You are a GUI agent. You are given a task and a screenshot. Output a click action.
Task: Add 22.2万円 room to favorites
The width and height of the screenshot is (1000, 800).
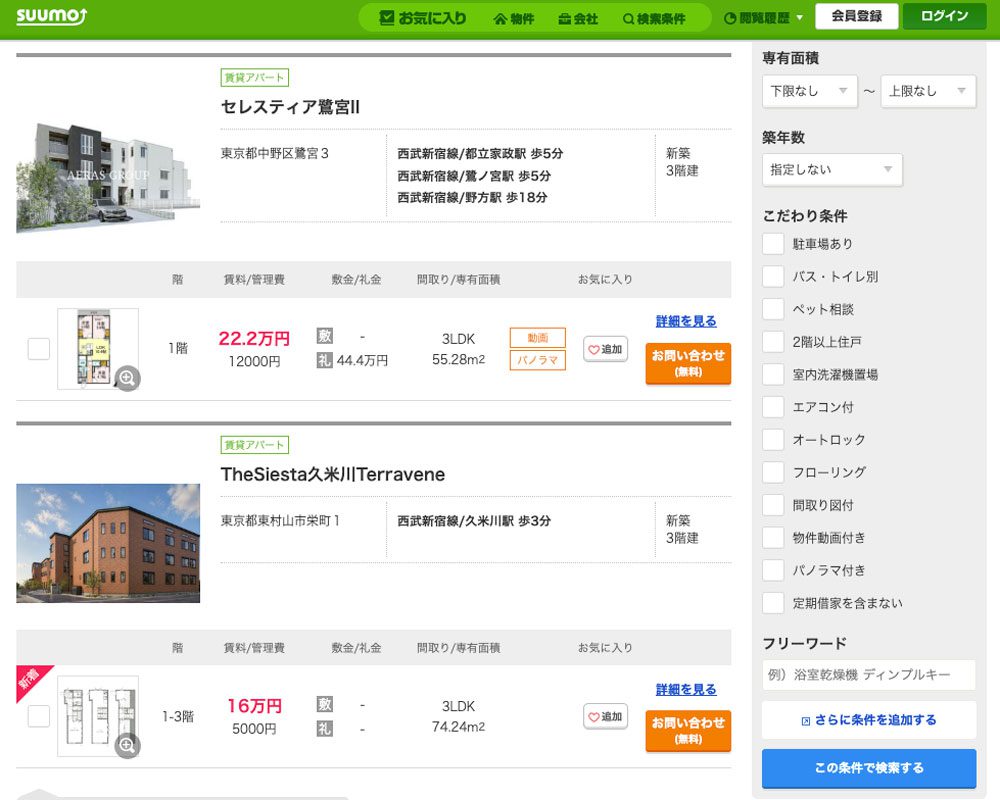click(605, 349)
